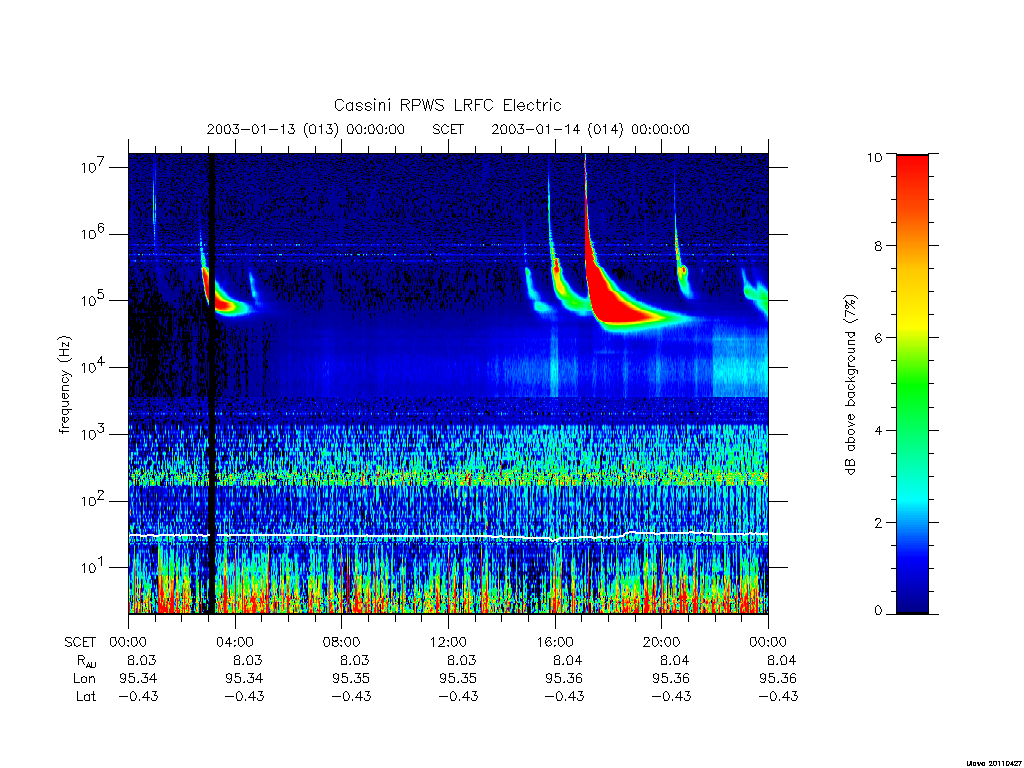Click the Lon value 95.35 under 12:00
The height and width of the screenshot is (768, 1024).
[458, 678]
